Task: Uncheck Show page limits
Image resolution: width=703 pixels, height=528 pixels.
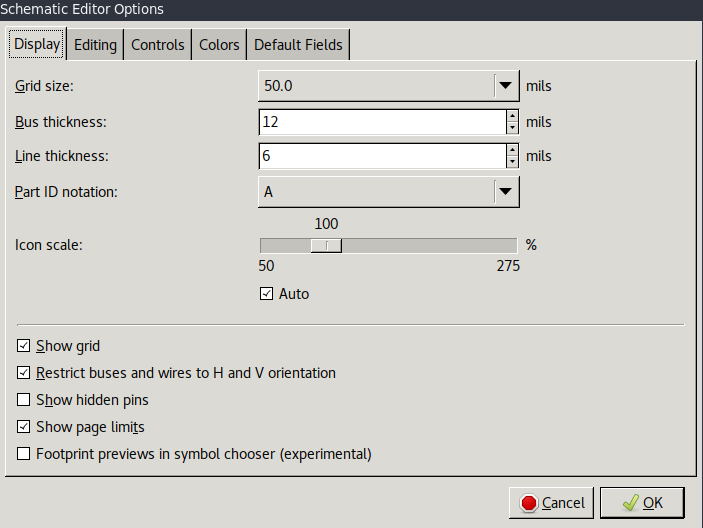Action: point(24,427)
